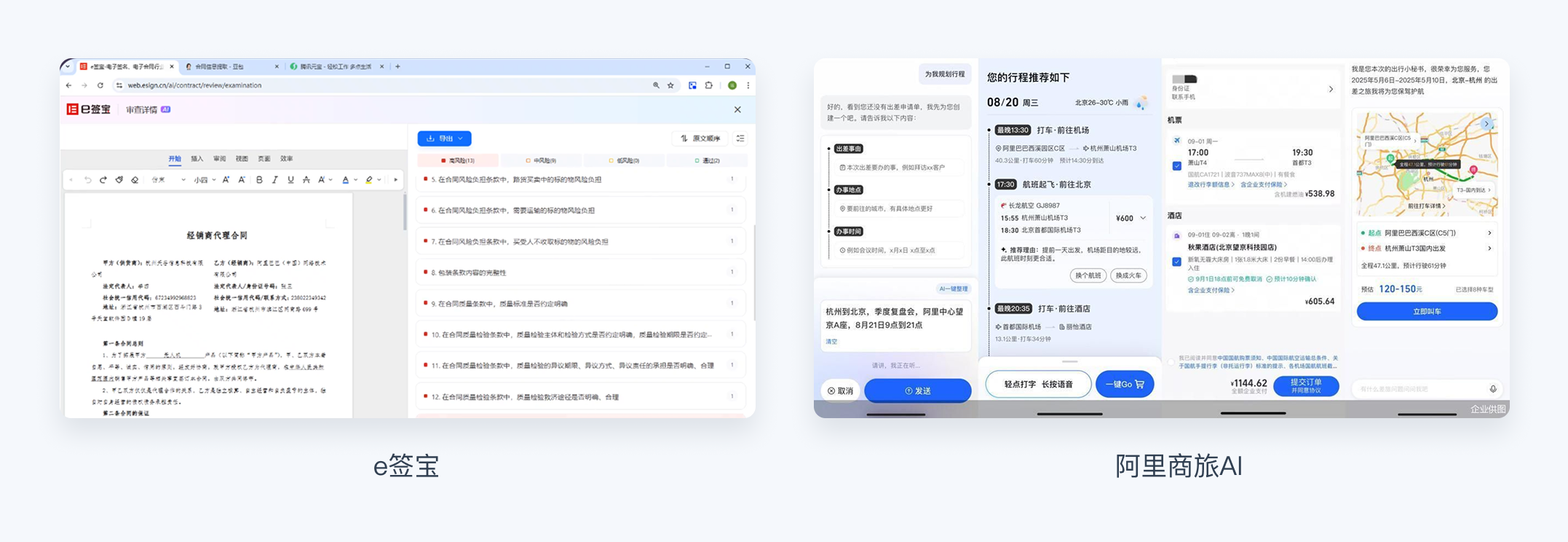Click the browser profile avatar icon

tap(732, 85)
